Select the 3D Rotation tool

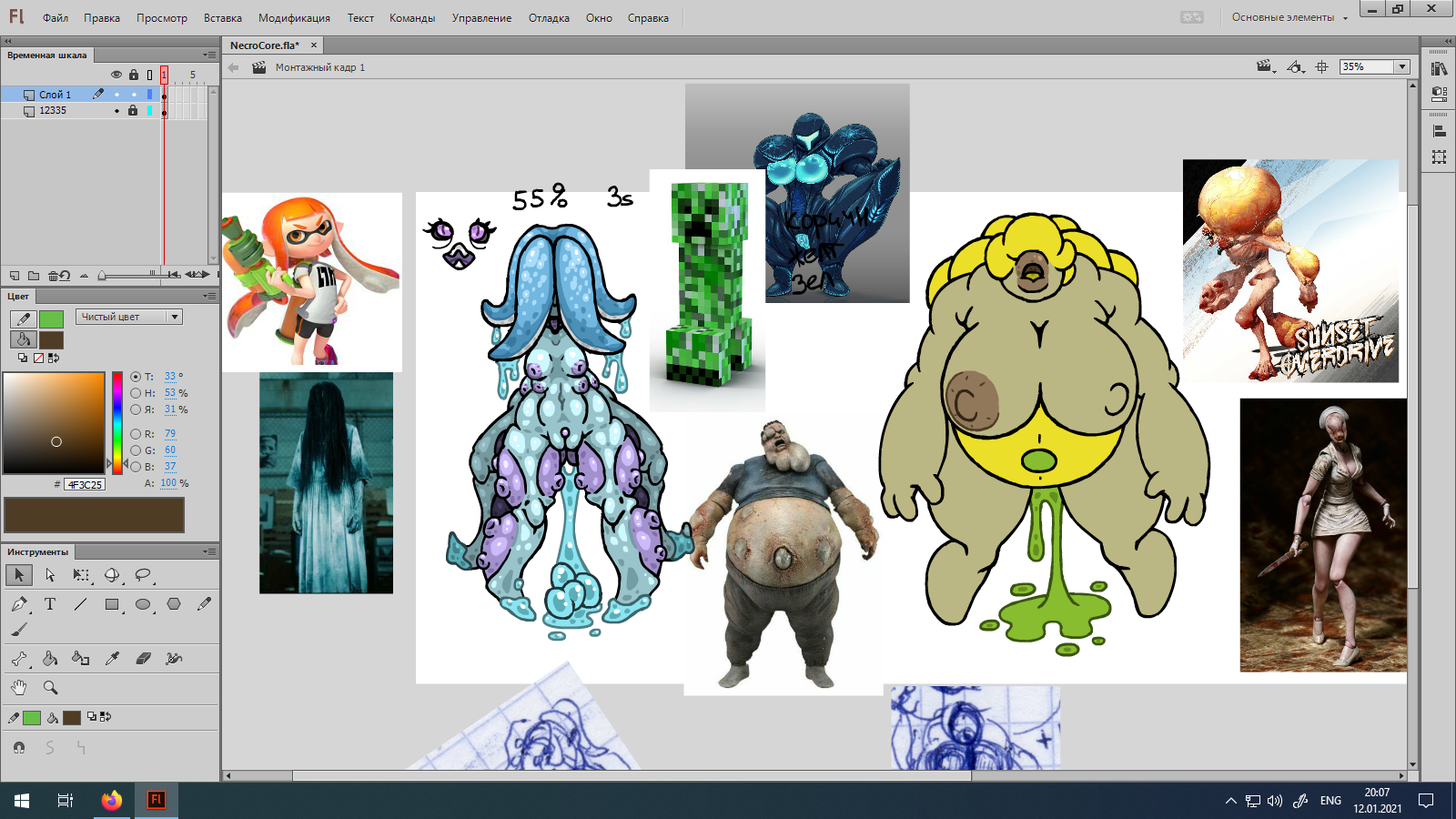pos(112,575)
